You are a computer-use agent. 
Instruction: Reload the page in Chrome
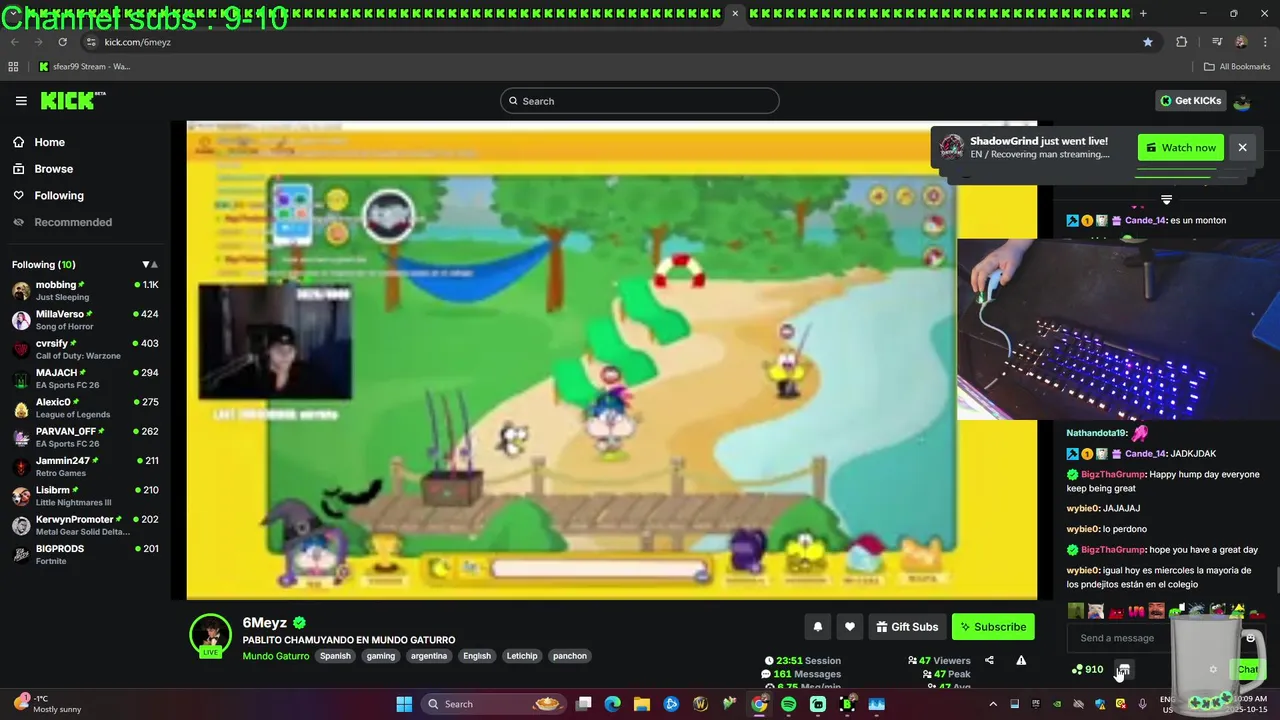tap(62, 42)
